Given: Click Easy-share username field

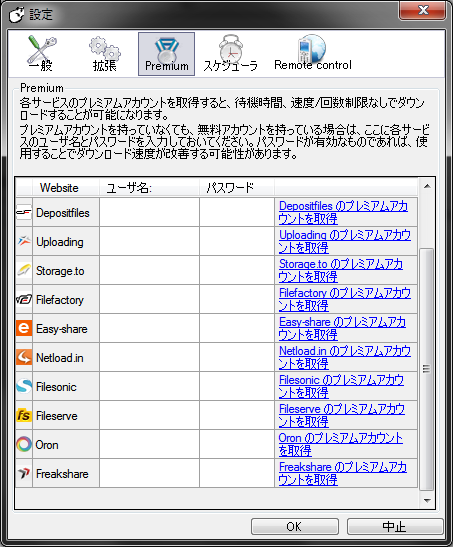Looking at the screenshot, I should [x=150, y=328].
